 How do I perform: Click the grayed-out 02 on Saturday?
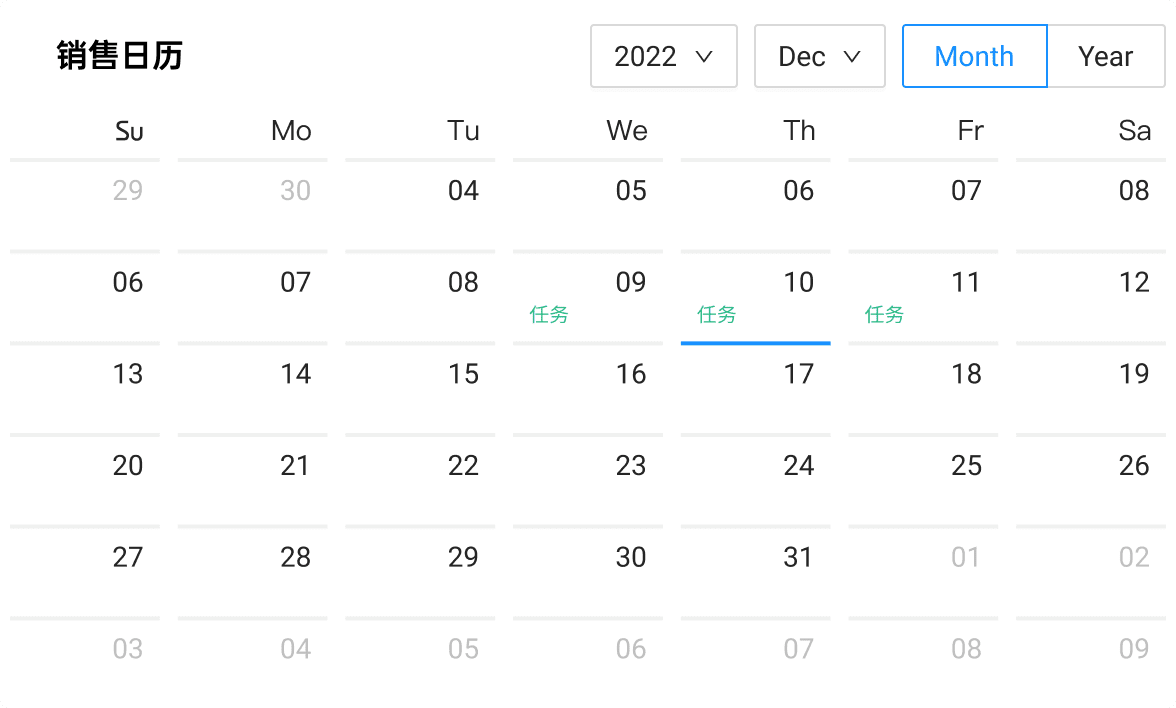click(x=1134, y=557)
